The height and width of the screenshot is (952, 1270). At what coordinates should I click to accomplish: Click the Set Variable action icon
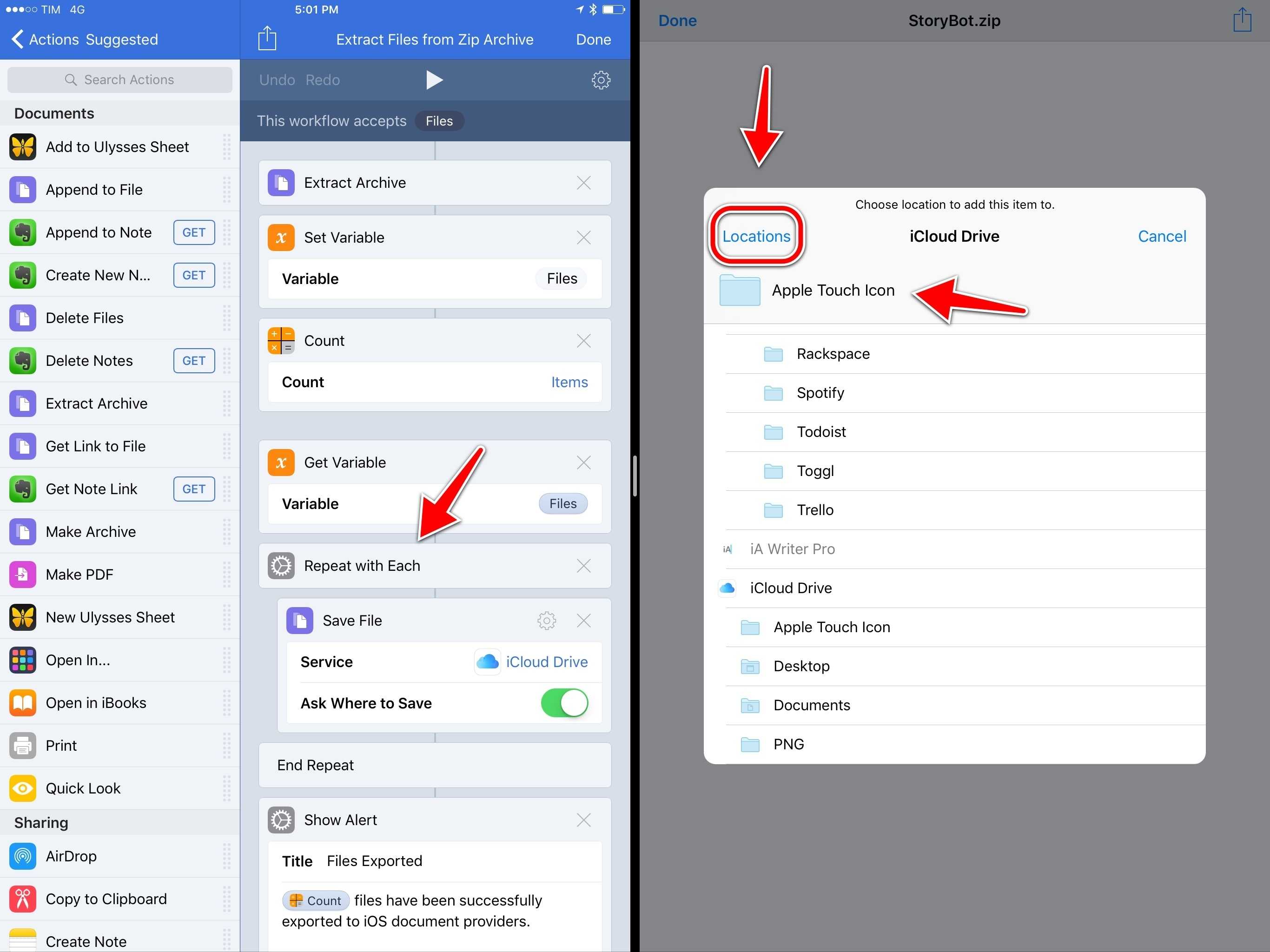(x=282, y=237)
